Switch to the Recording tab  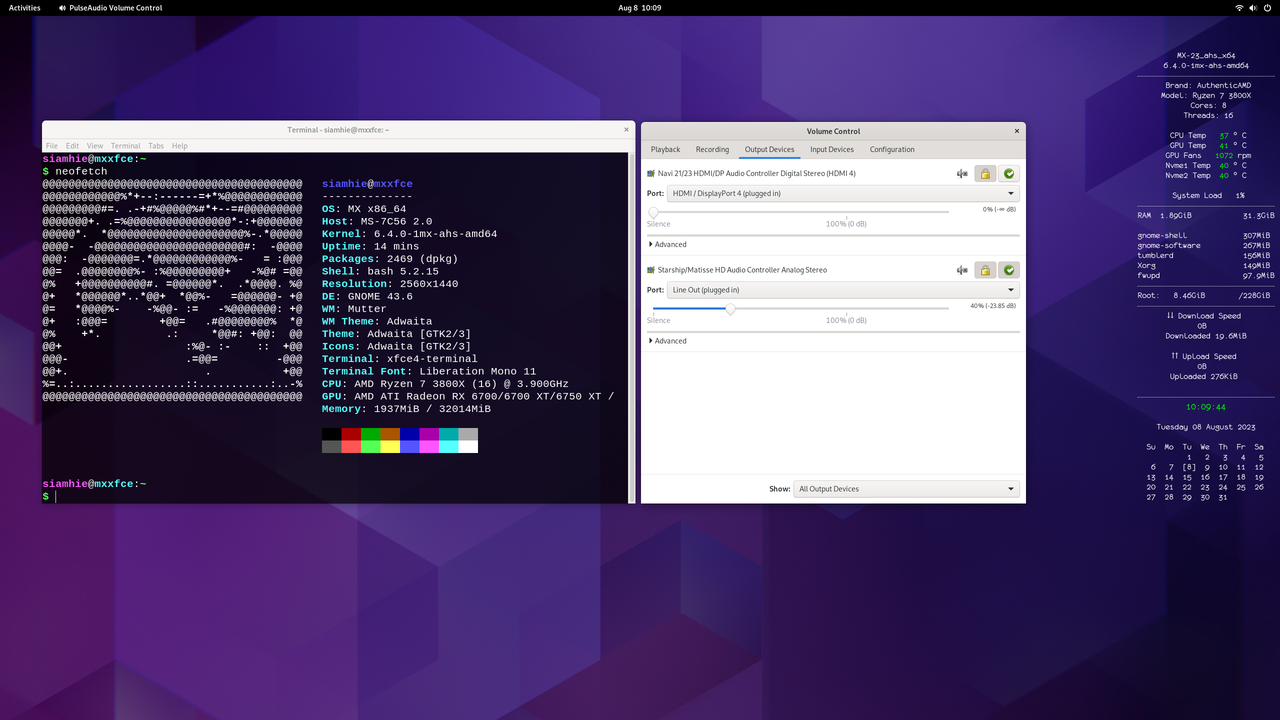tap(712, 150)
